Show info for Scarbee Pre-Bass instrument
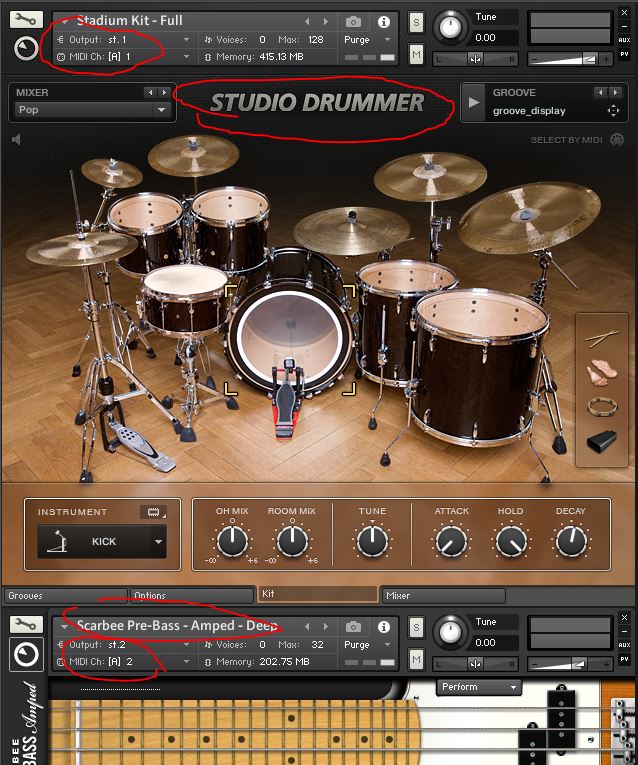This screenshot has width=638, height=765. pyautogui.click(x=384, y=626)
